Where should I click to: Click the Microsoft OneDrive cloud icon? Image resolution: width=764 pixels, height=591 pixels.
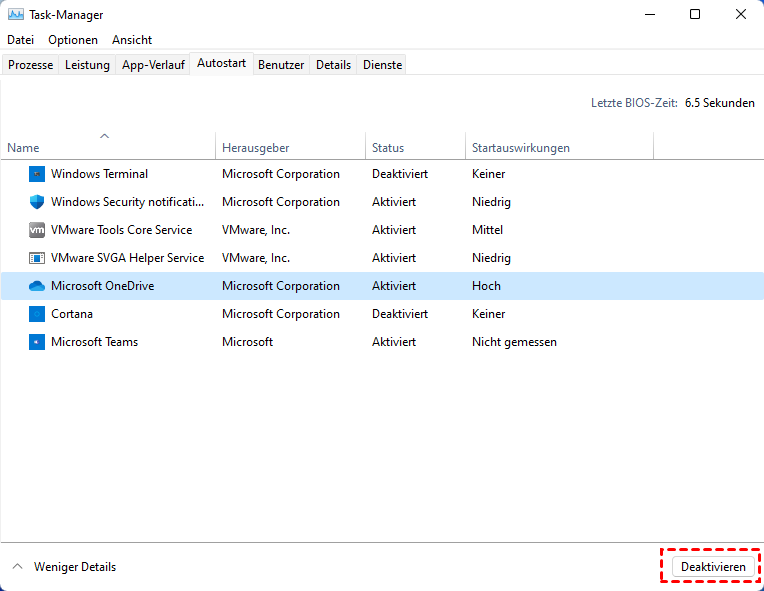[x=37, y=286]
